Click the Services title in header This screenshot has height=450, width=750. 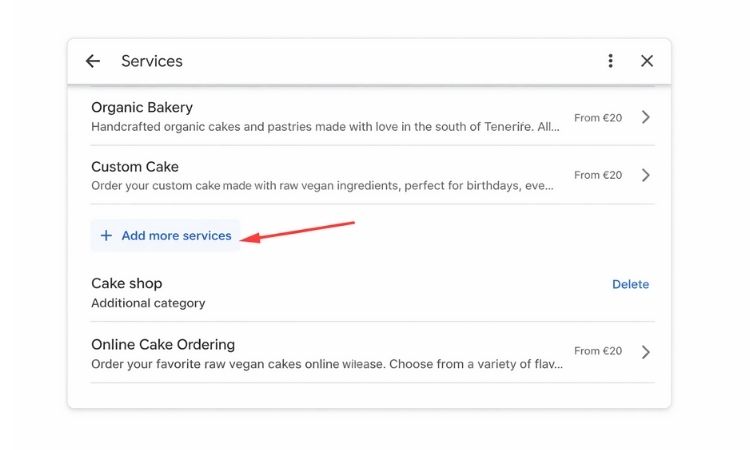tap(152, 61)
